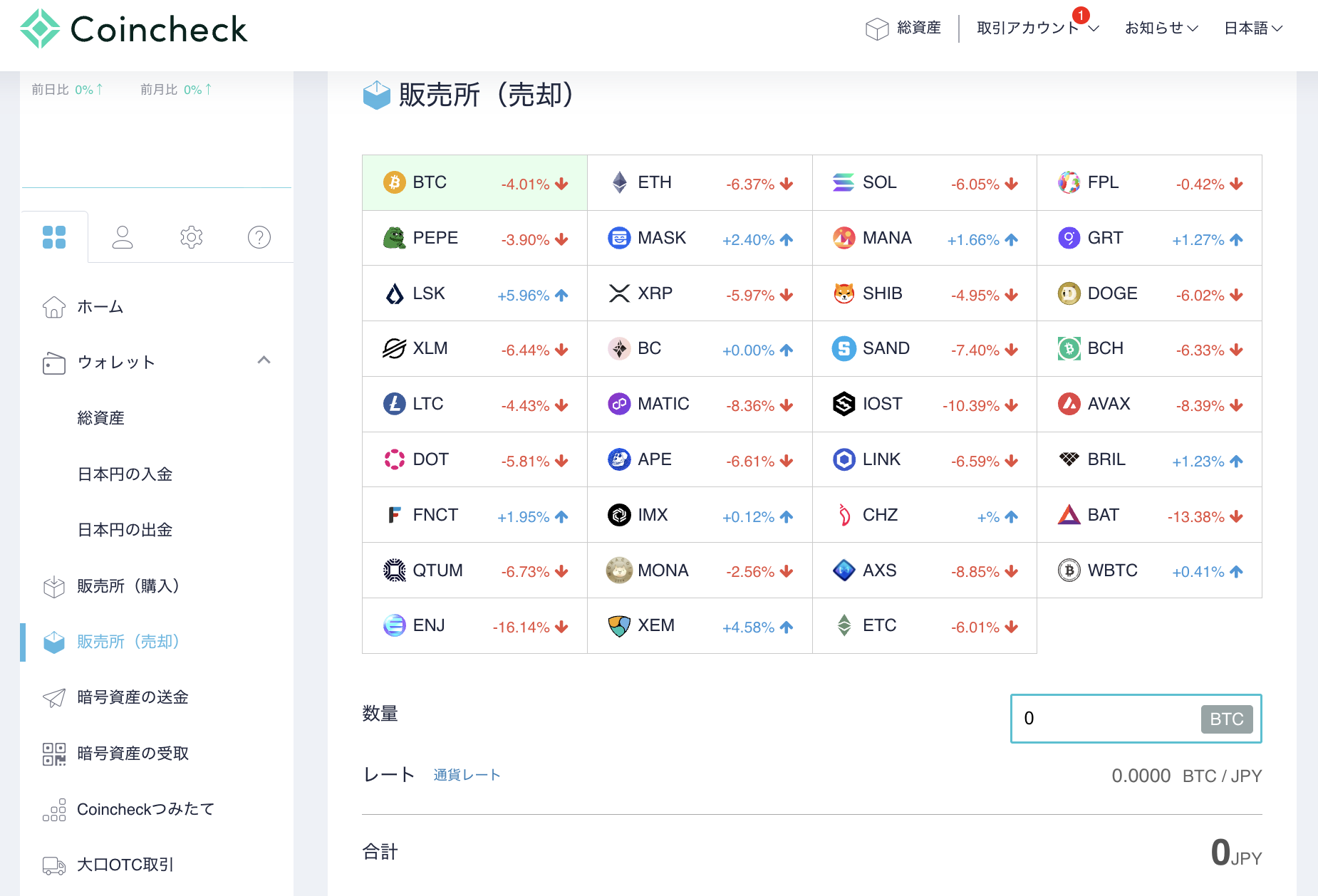Open the 取引アカウント dropdown
1318x896 pixels.
pos(1037,28)
